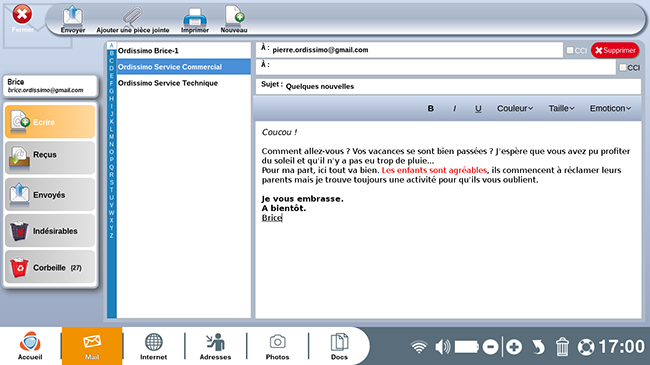Tick the CCI checkbox on second recipient
Screen dimensions: 650x365
(x=623, y=67)
